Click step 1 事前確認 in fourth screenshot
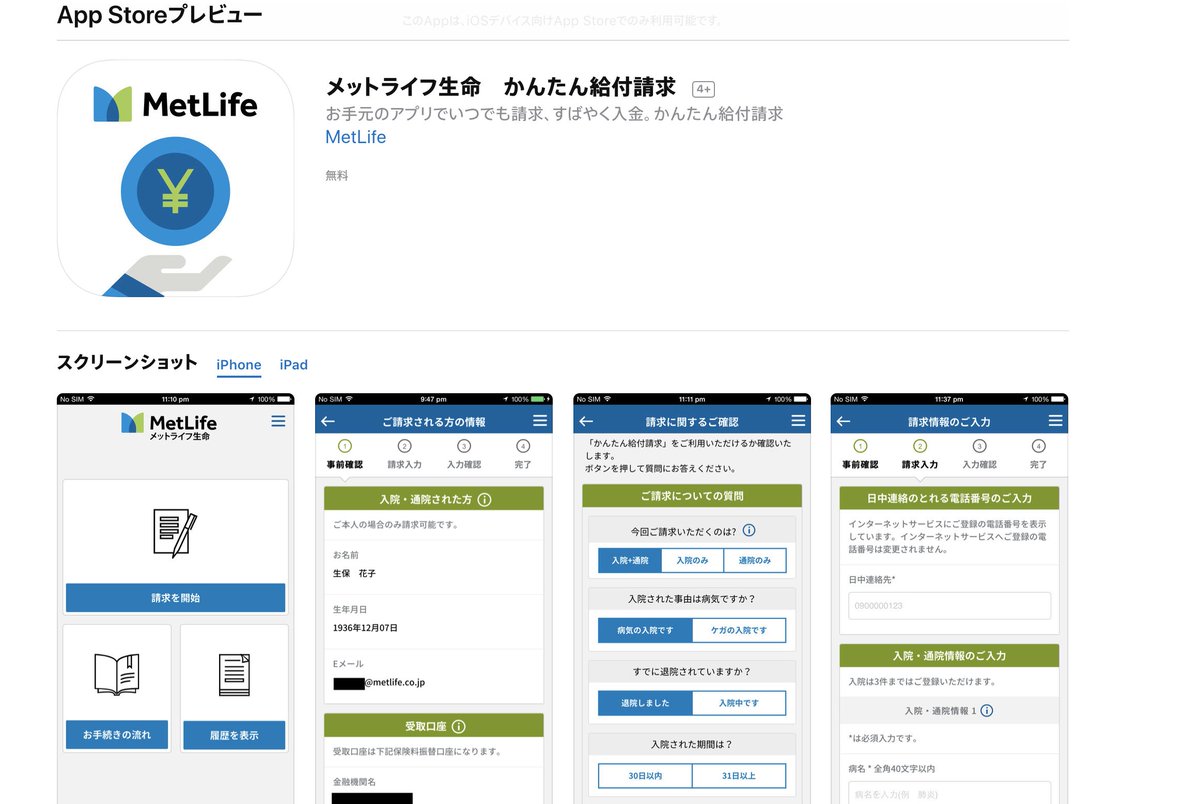The height and width of the screenshot is (804, 1200). pos(860,455)
